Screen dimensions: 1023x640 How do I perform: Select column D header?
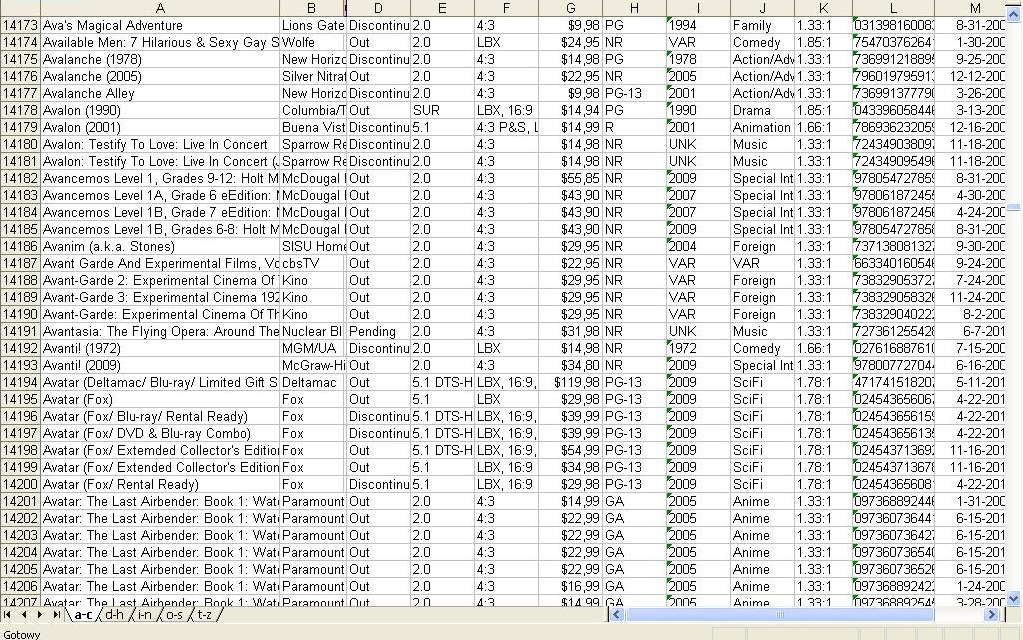(378, 8)
